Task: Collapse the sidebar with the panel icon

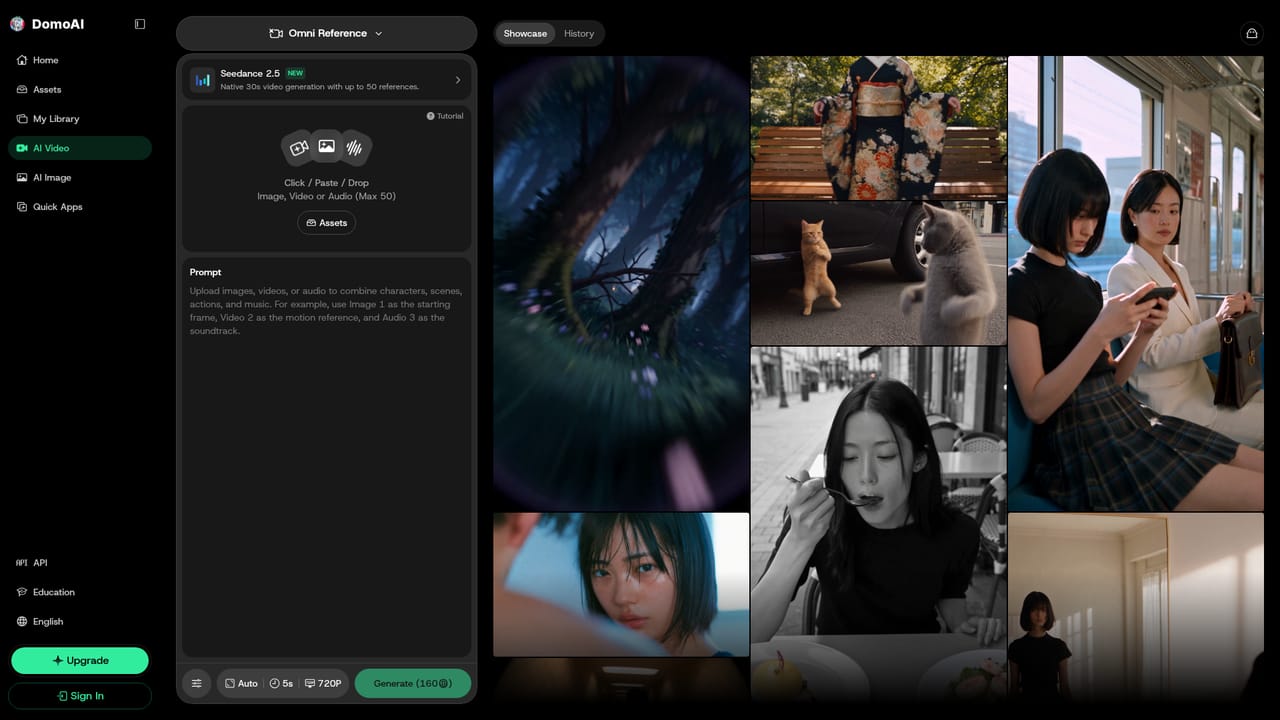Action: pyautogui.click(x=140, y=24)
